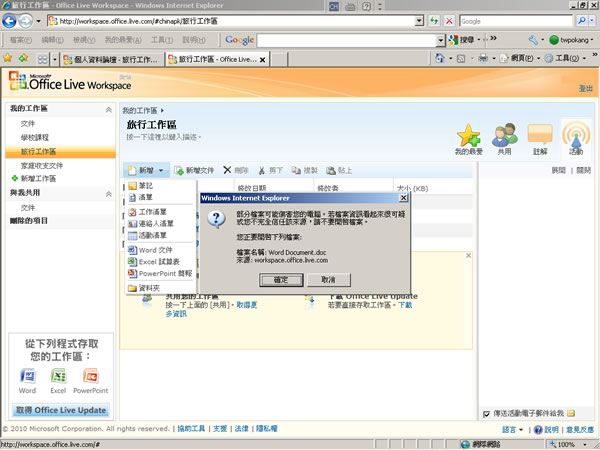Click the Stop loading X icon
The width and height of the screenshot is (600, 450).
(449, 21)
